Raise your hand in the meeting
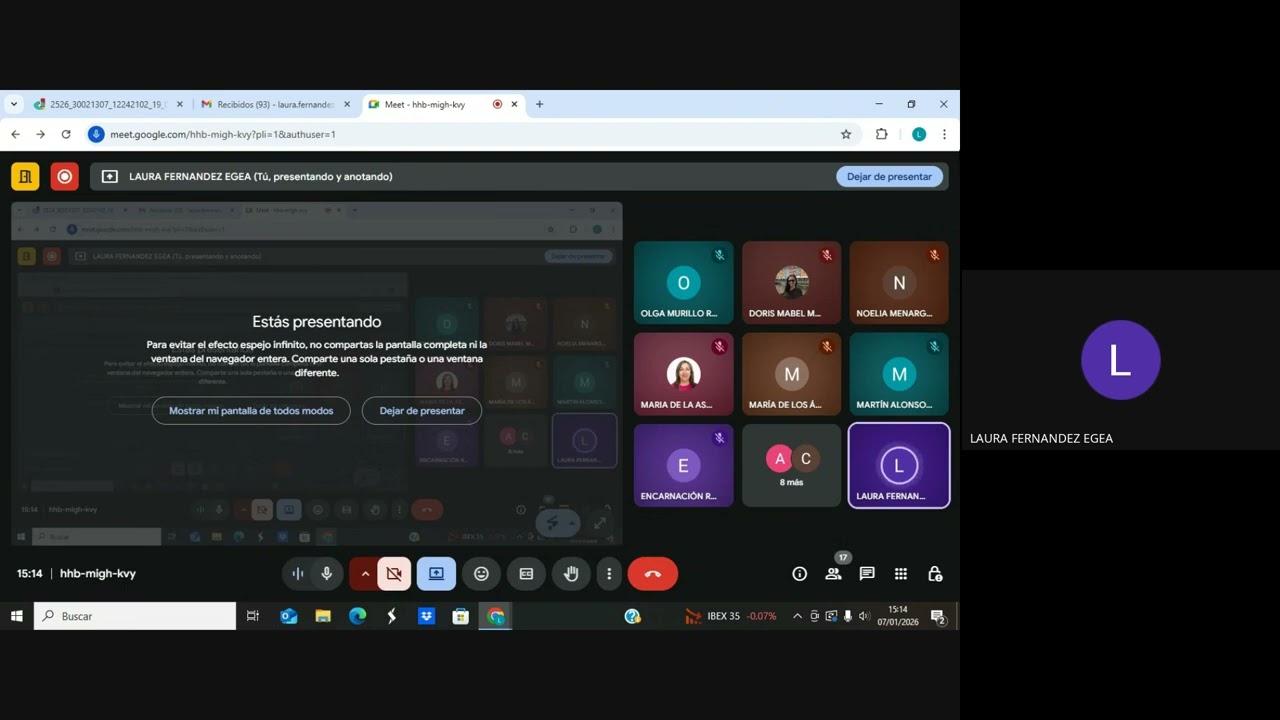 (x=571, y=574)
